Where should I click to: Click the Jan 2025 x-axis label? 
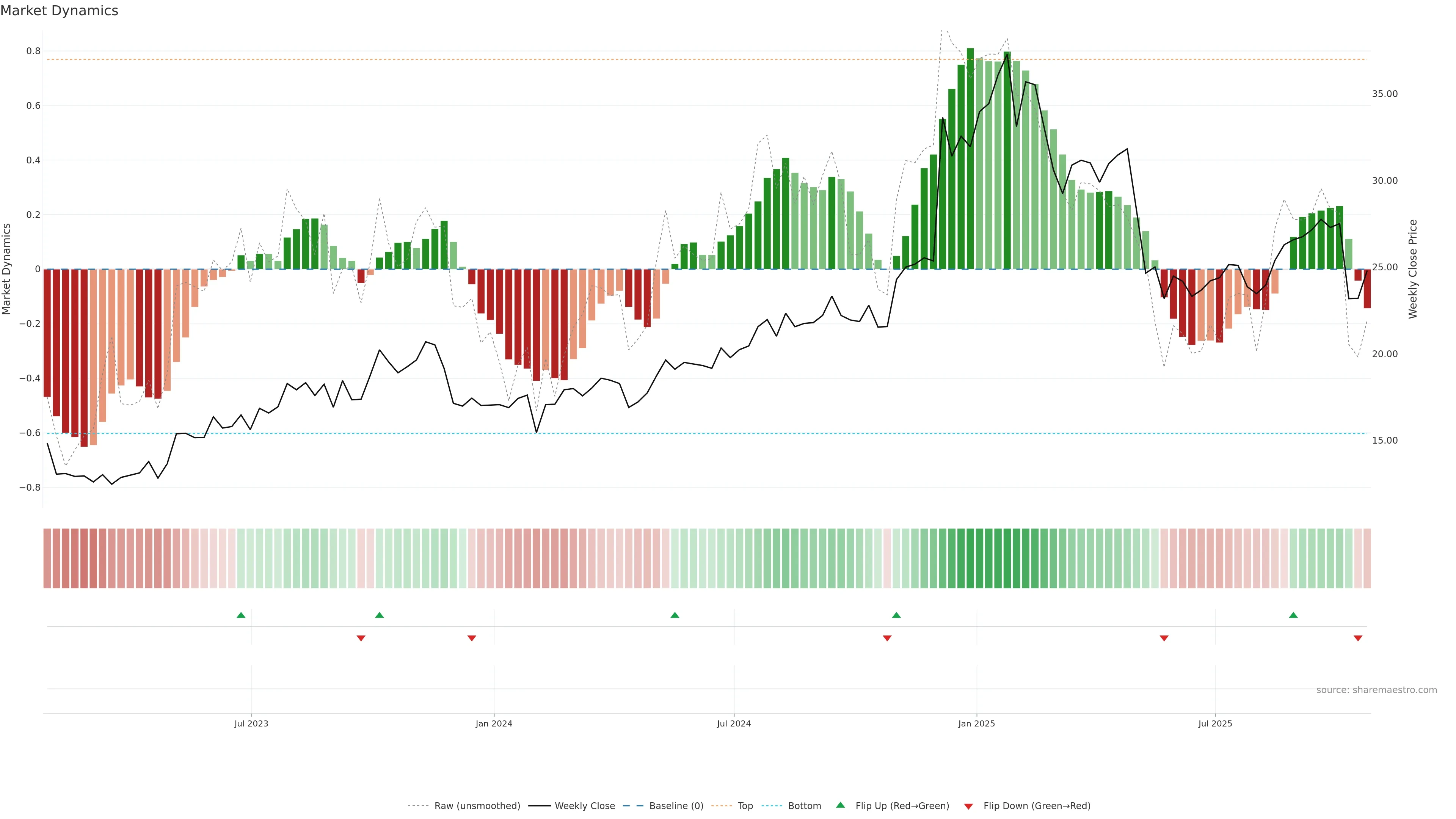pos(976,723)
